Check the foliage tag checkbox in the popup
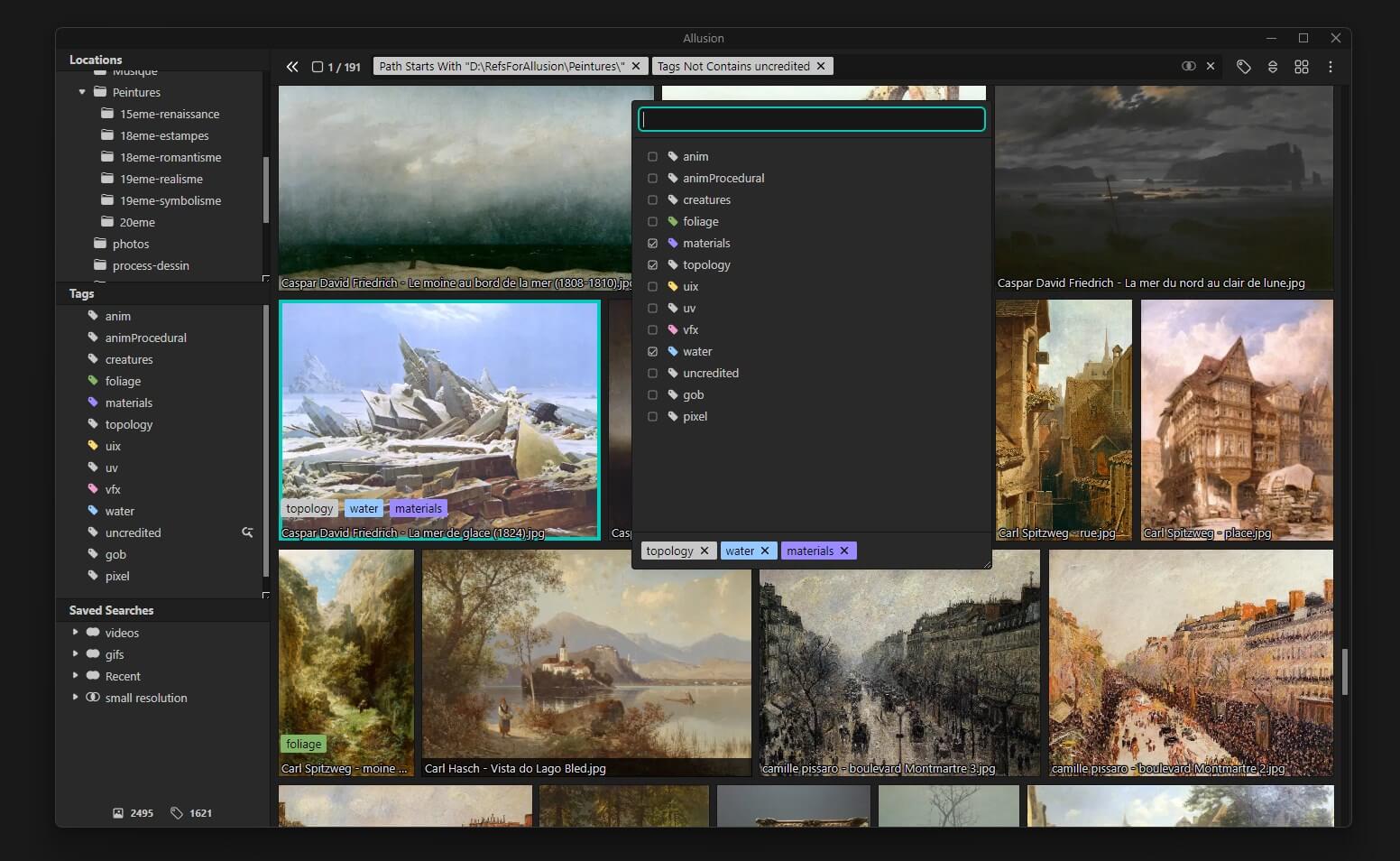Image resolution: width=1400 pixels, height=861 pixels. tap(652, 222)
